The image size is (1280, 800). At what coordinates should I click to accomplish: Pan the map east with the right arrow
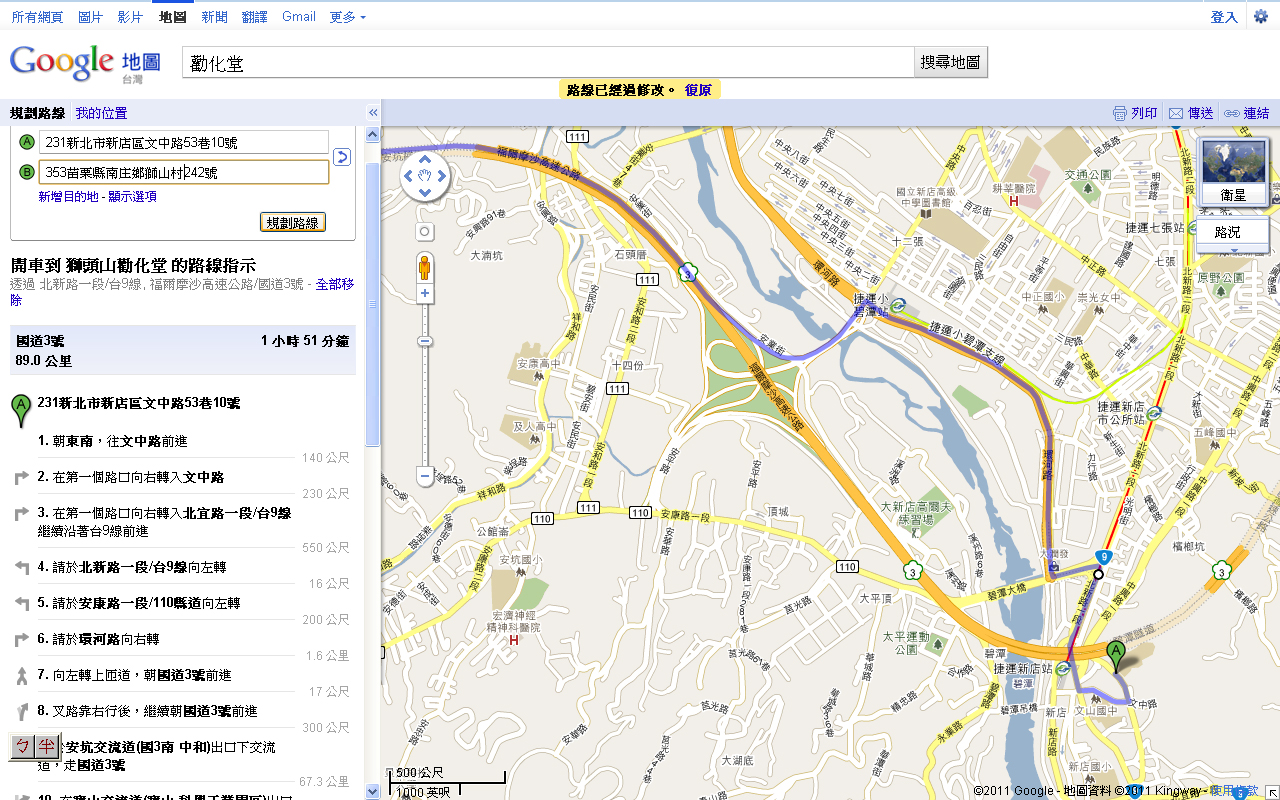443,177
